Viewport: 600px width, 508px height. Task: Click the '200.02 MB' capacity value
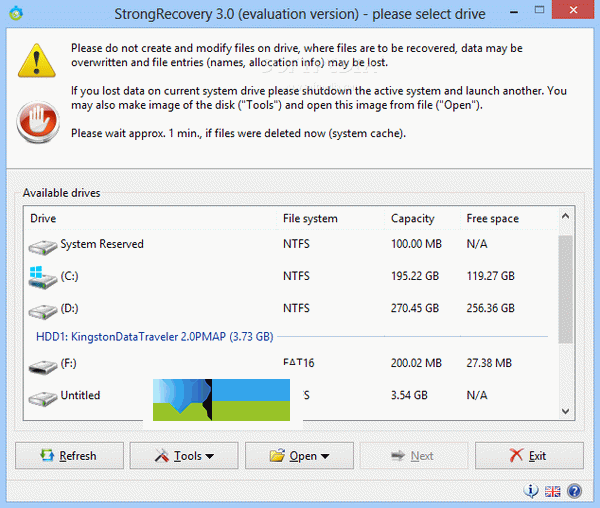click(416, 363)
